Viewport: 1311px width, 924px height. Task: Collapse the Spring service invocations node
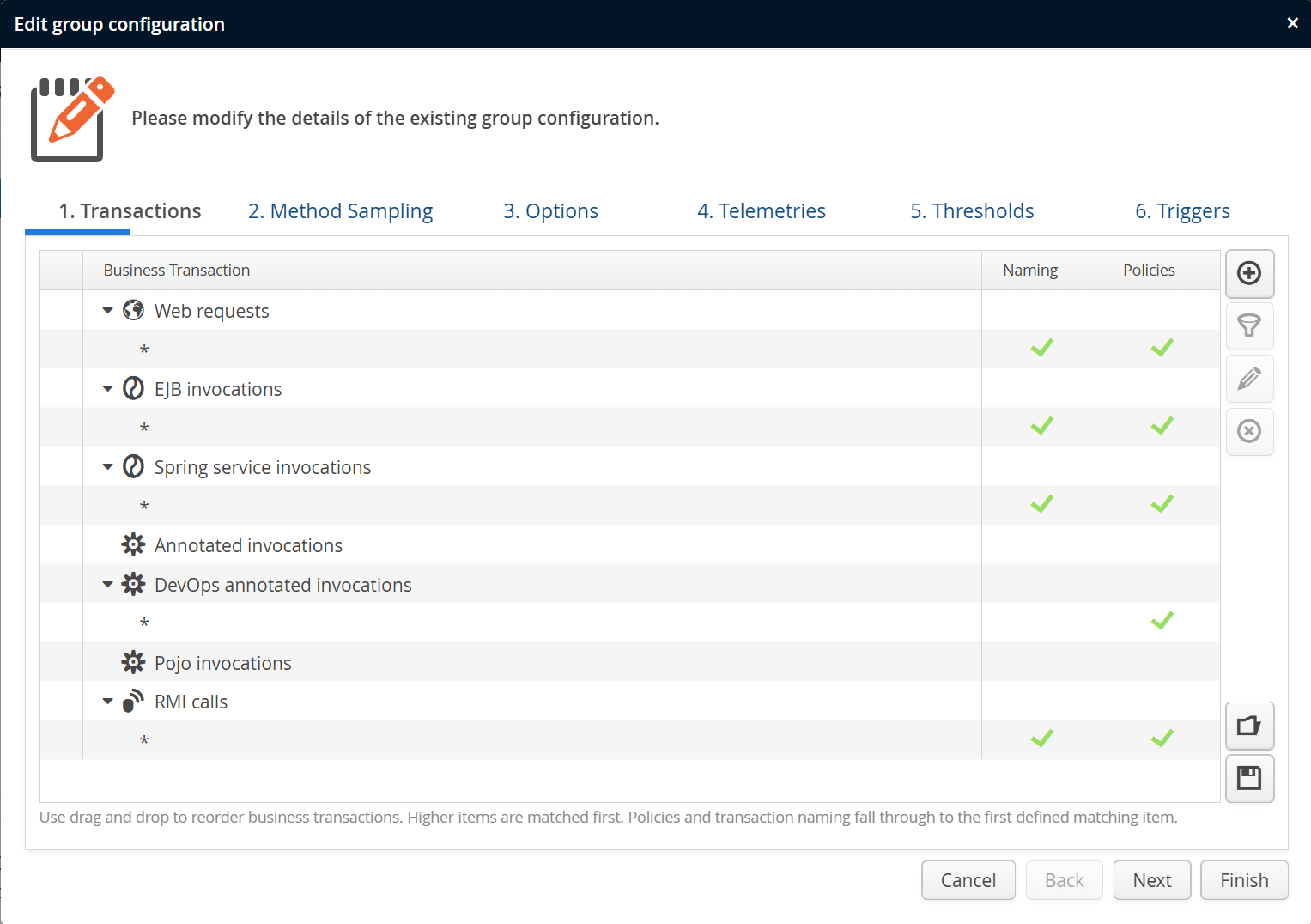[x=107, y=467]
